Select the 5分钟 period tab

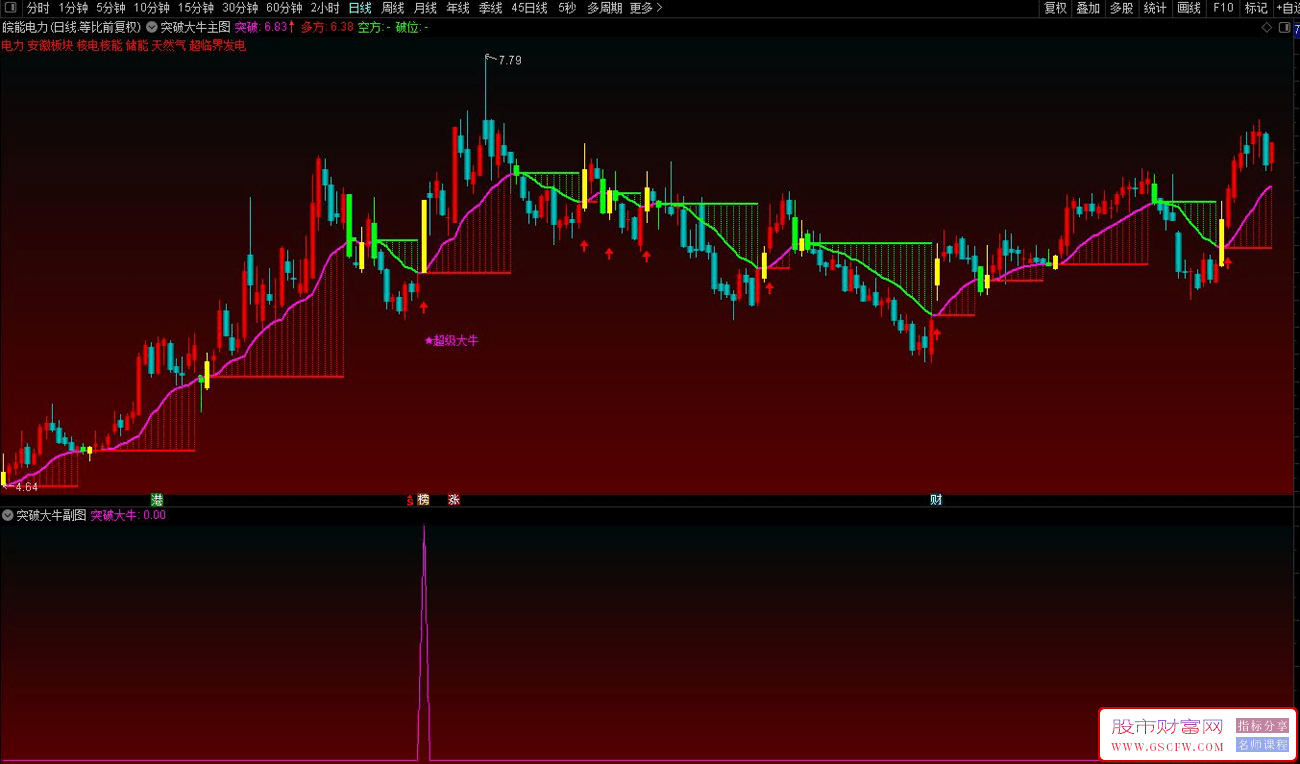(111, 8)
